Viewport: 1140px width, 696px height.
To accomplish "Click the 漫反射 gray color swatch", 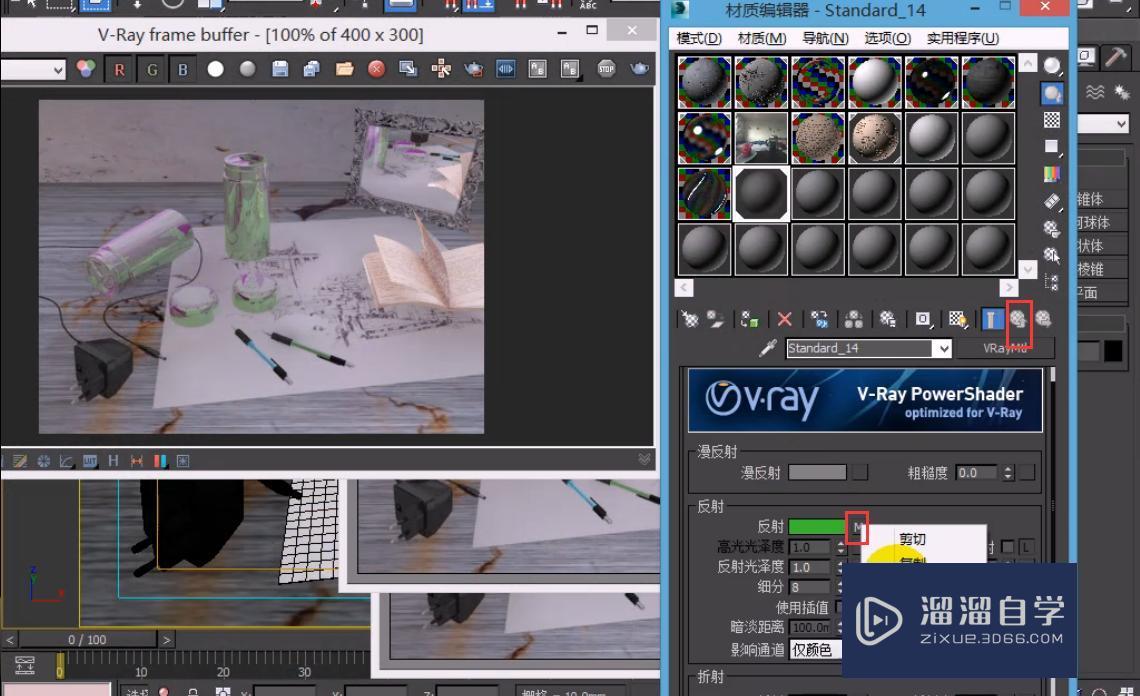I will pos(817,473).
